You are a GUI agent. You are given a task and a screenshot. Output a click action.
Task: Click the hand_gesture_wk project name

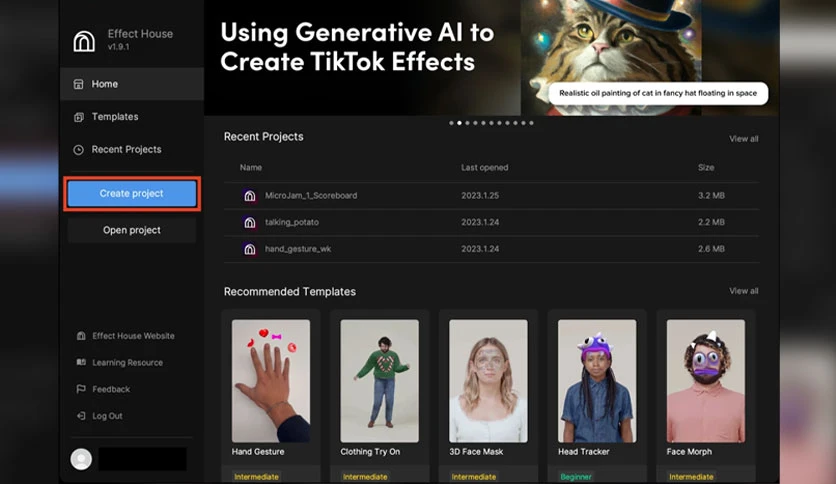(x=298, y=249)
